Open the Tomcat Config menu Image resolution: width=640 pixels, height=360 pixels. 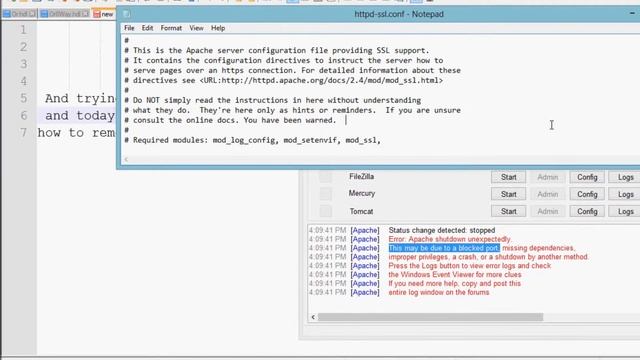[587, 211]
